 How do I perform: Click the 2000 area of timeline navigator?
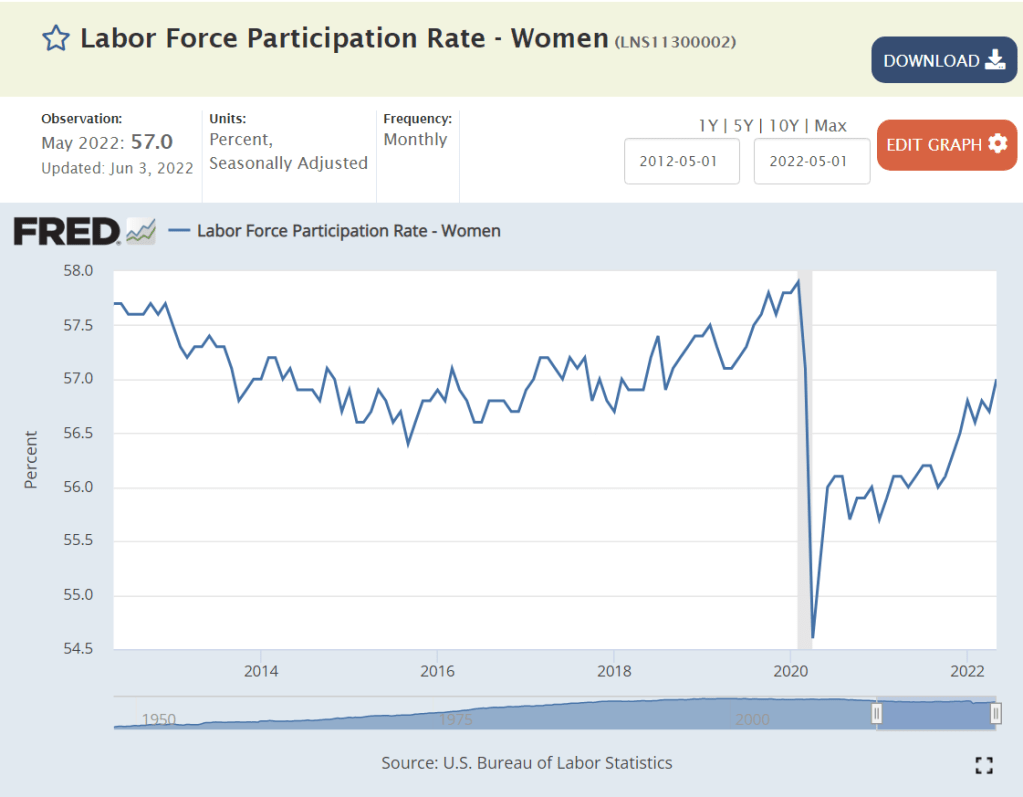pyautogui.click(x=752, y=718)
